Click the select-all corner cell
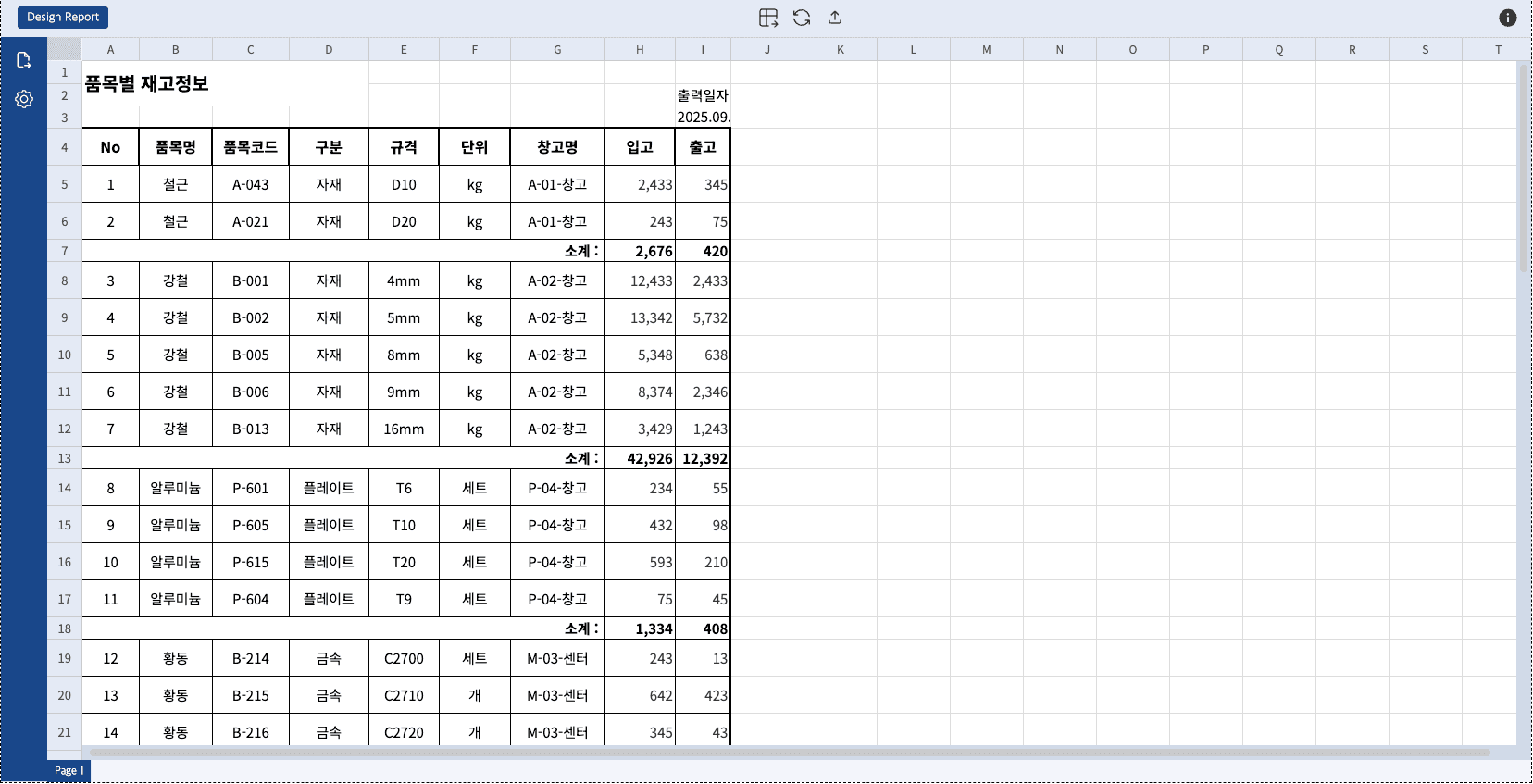The image size is (1533, 784). (x=65, y=50)
